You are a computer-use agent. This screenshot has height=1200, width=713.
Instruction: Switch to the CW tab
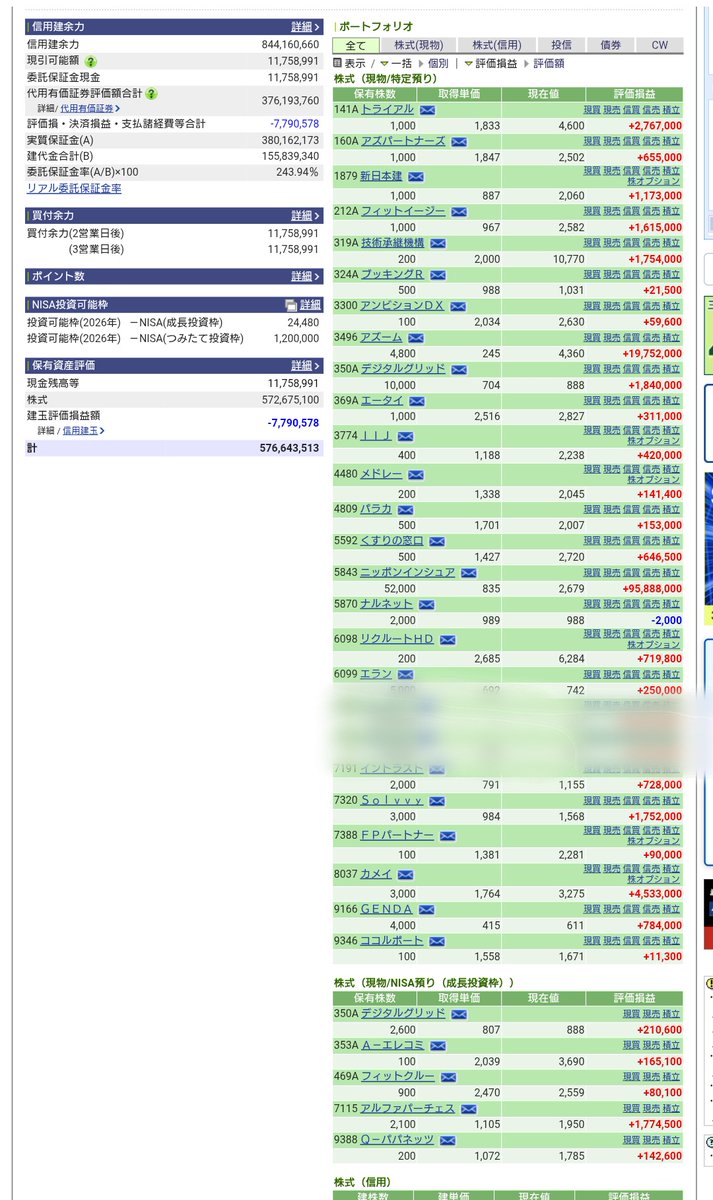659,45
